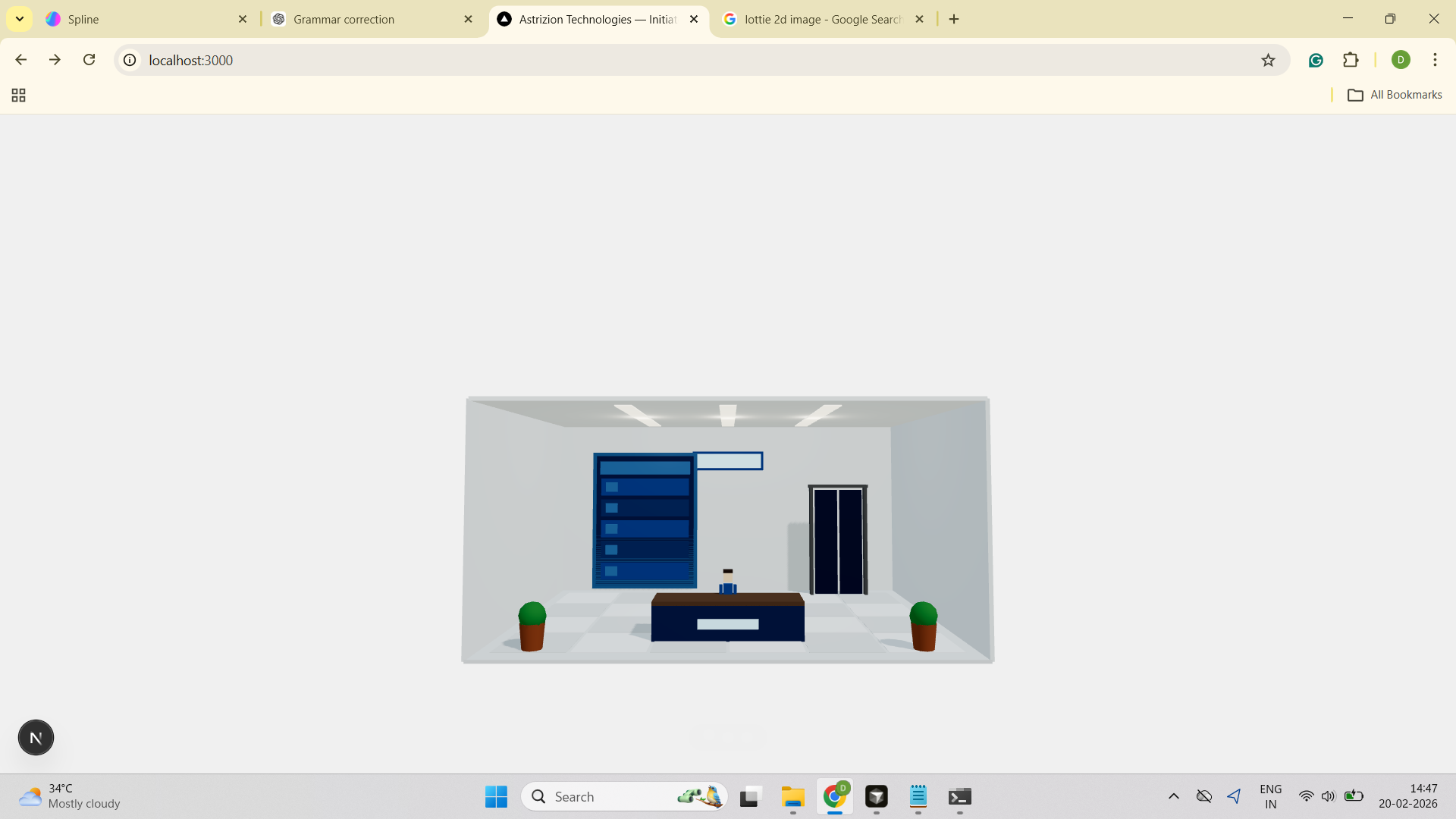Open the Chrome profile avatar D

click(1401, 60)
